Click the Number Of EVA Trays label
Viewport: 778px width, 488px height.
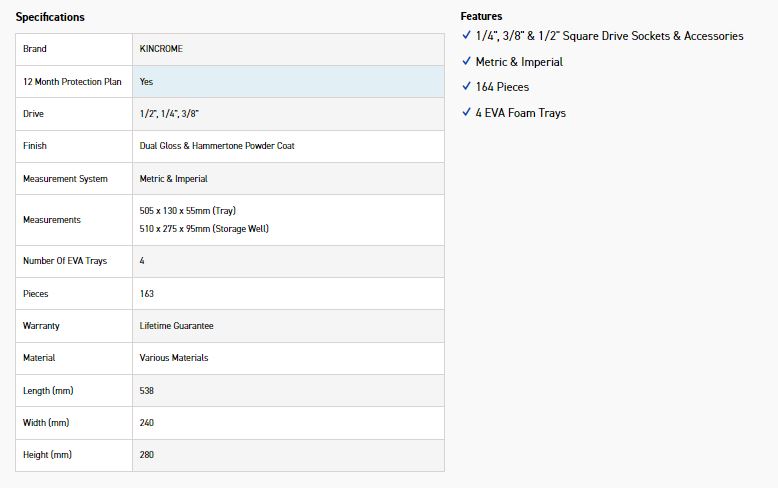tap(65, 261)
